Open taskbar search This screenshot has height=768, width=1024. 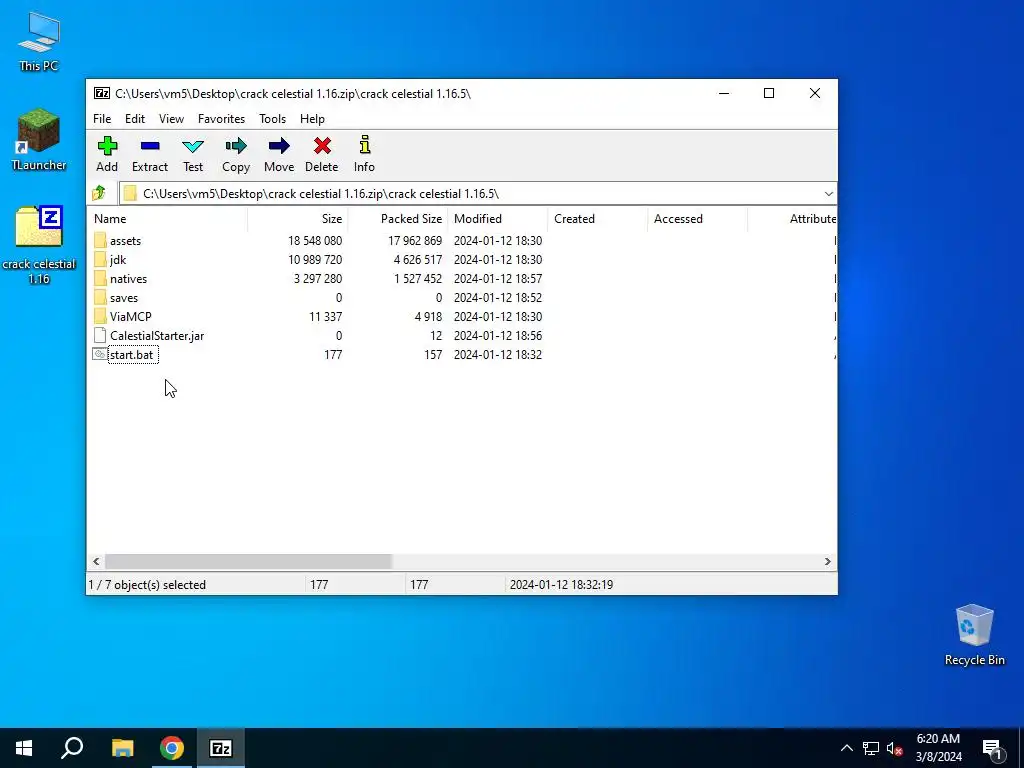72,748
